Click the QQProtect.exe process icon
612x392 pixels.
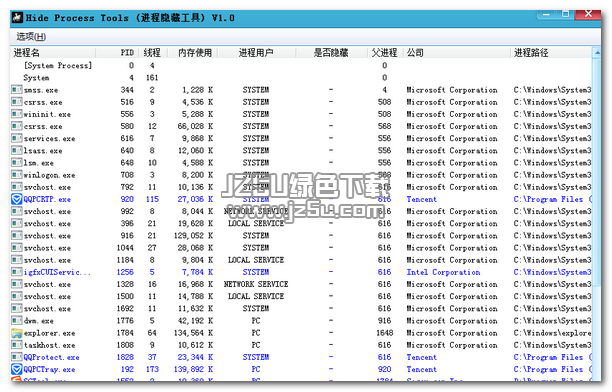(x=17, y=357)
